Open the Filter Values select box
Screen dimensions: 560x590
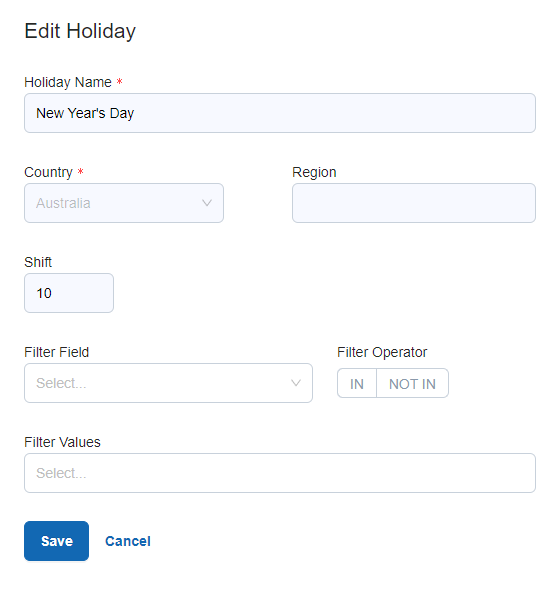click(x=280, y=473)
